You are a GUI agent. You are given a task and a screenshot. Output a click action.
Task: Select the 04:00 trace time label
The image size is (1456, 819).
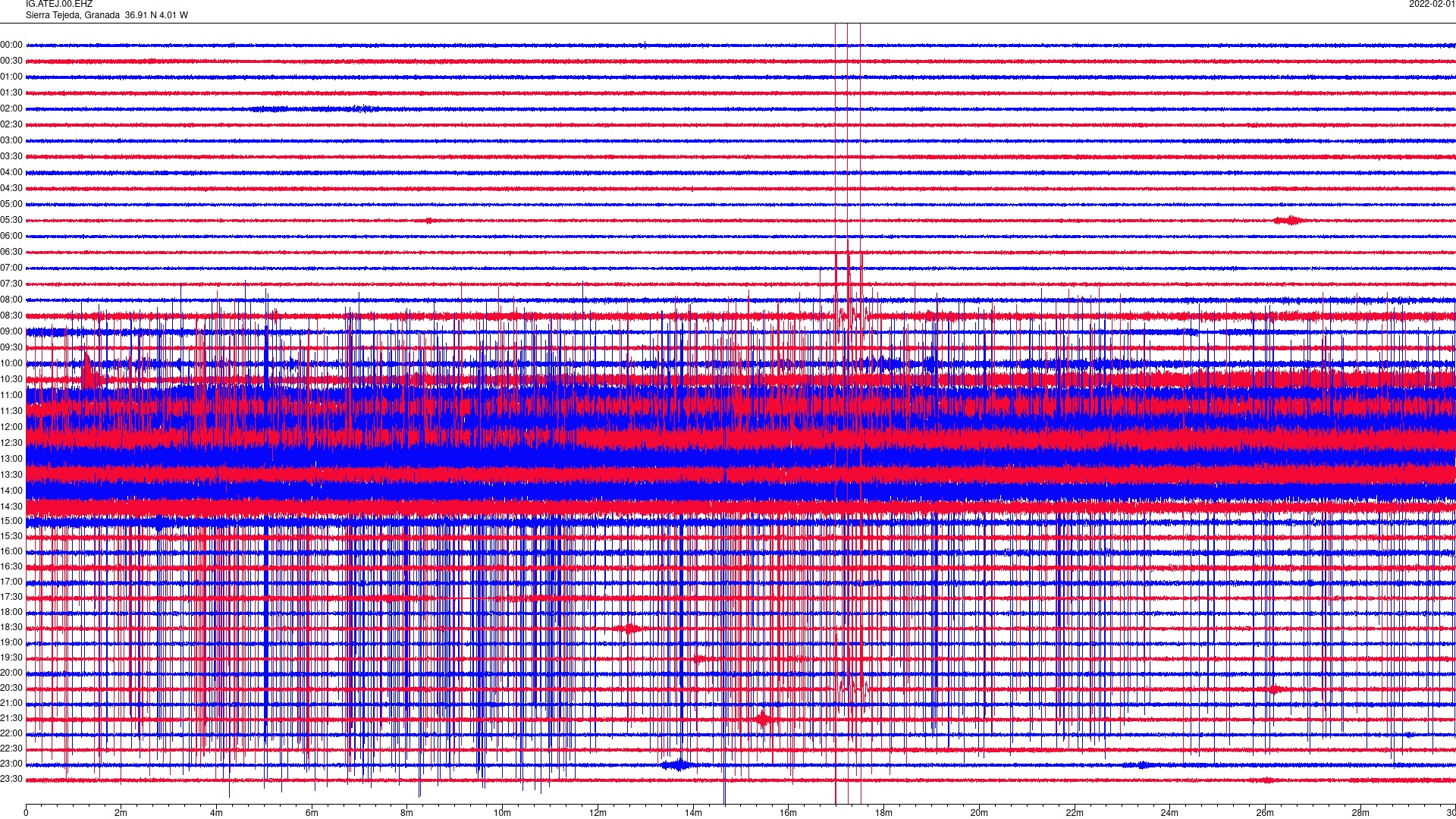[11, 173]
